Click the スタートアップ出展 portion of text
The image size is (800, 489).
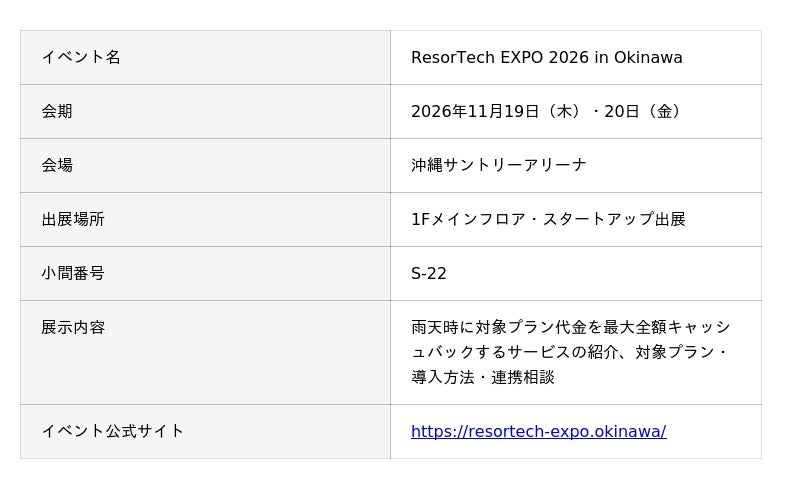point(614,219)
